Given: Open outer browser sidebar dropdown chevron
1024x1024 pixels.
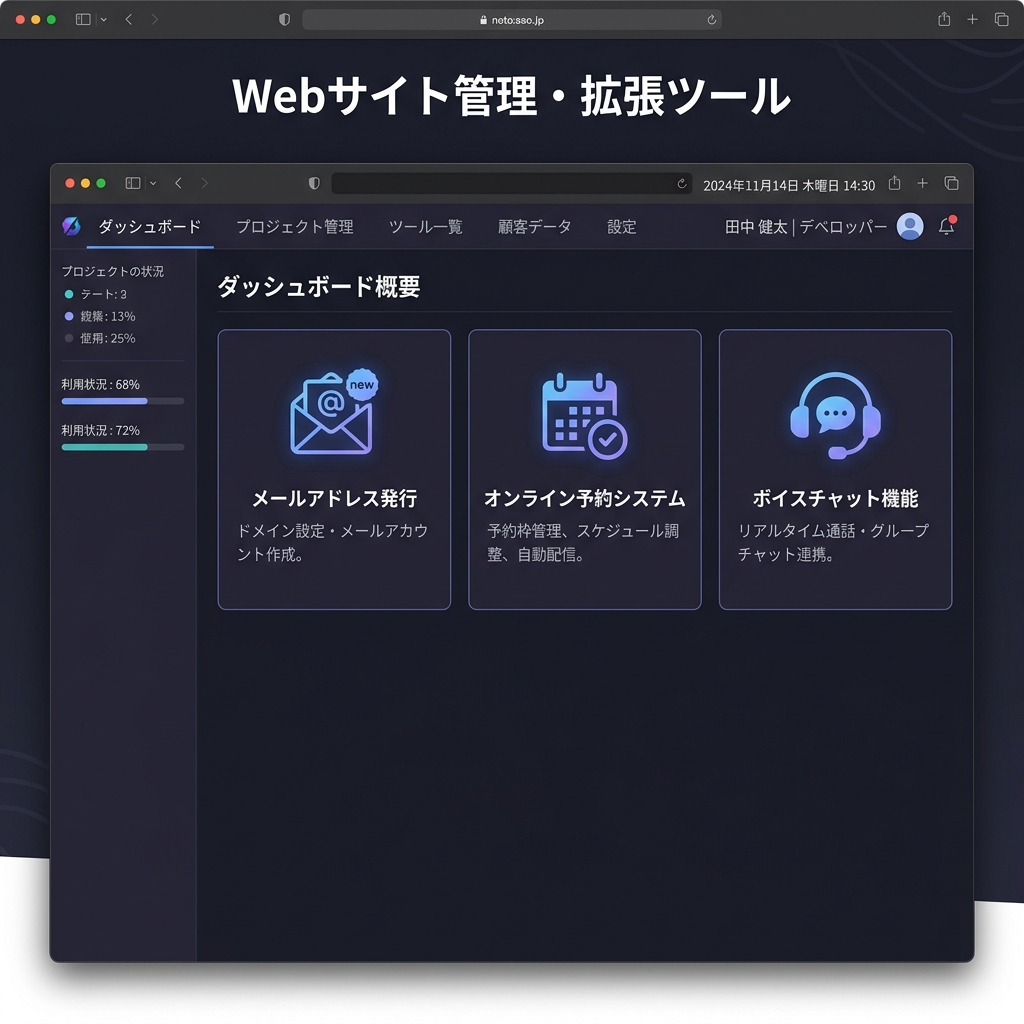Looking at the screenshot, I should pos(103,20).
